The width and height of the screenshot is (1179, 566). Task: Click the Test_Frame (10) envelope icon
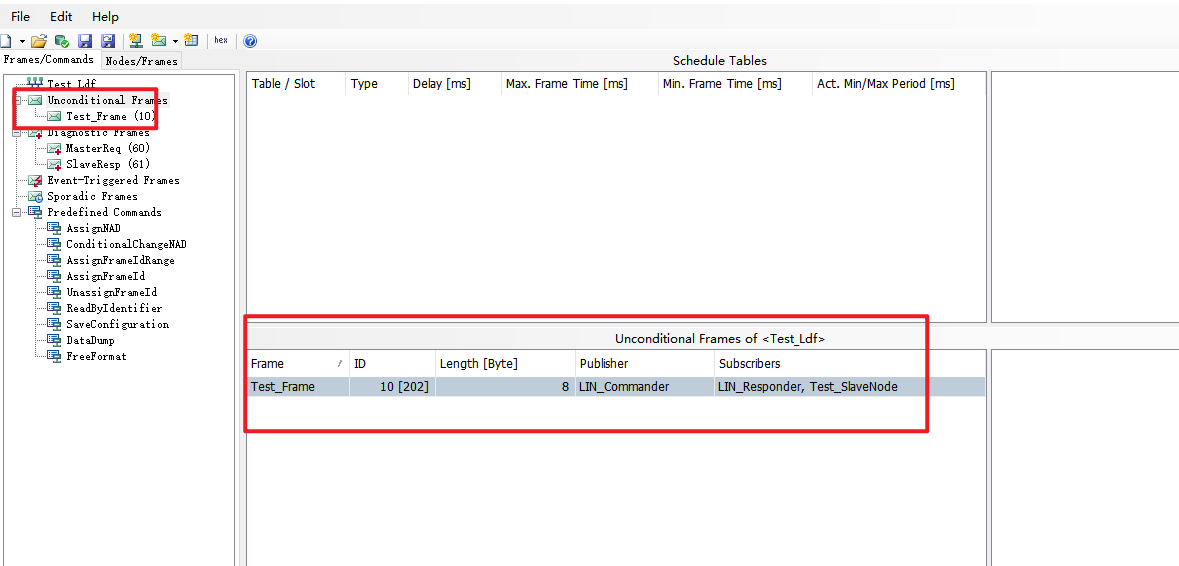coord(54,117)
